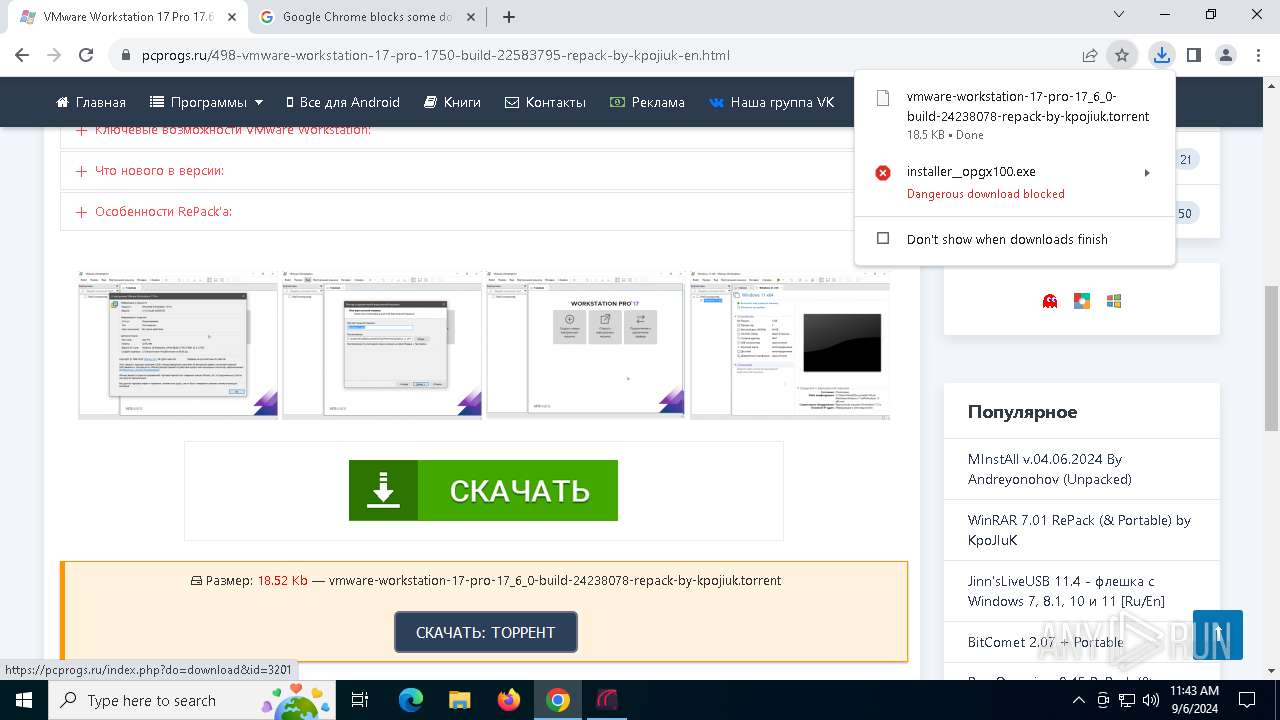The height and width of the screenshot is (720, 1280).
Task: Click the torrent file icon in downloads popup
Action: point(883,98)
